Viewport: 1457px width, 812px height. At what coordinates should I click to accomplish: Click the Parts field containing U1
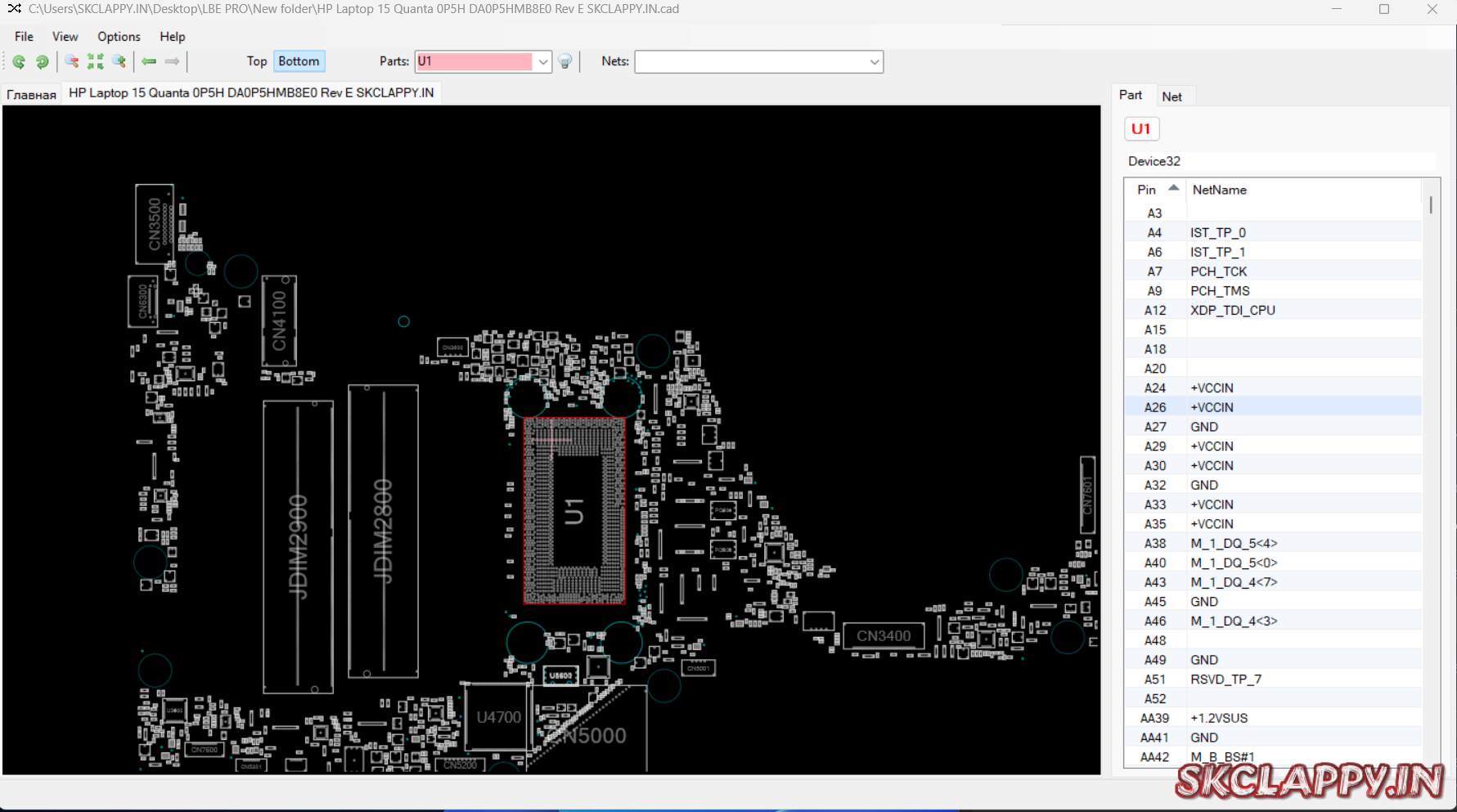[474, 61]
